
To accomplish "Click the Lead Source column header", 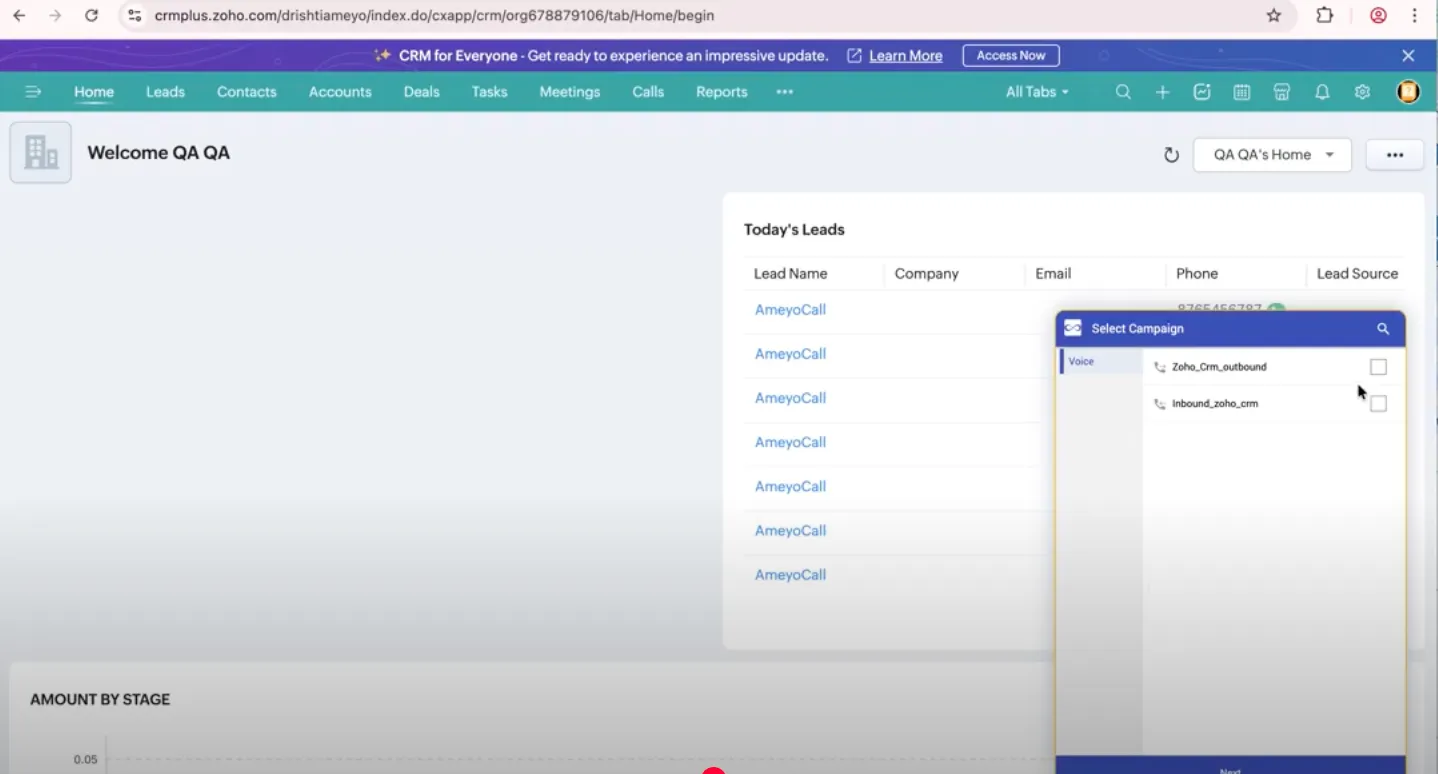I will [x=1357, y=273].
